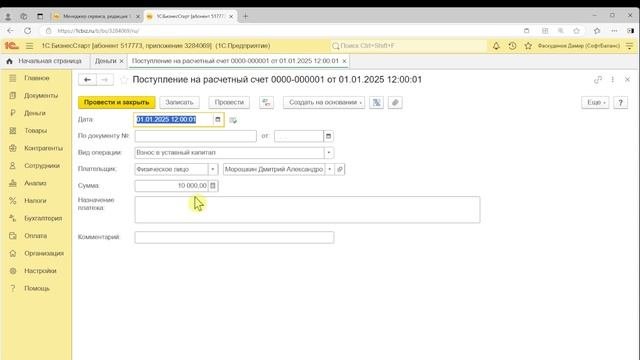Add document to favorites with star

coord(124,80)
